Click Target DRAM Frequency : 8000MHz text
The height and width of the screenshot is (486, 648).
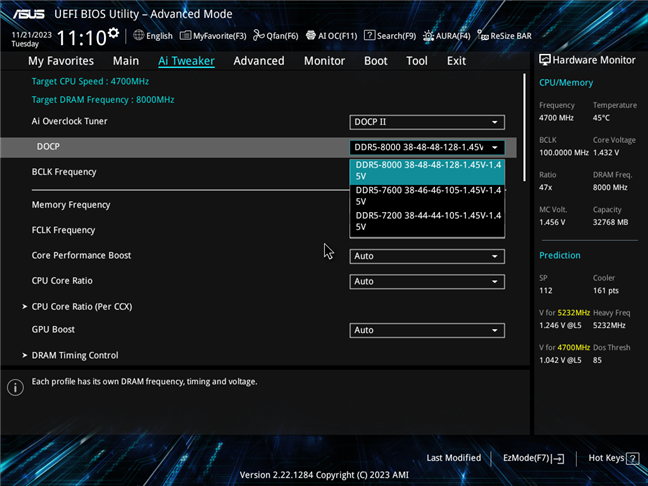pyautogui.click(x=103, y=100)
